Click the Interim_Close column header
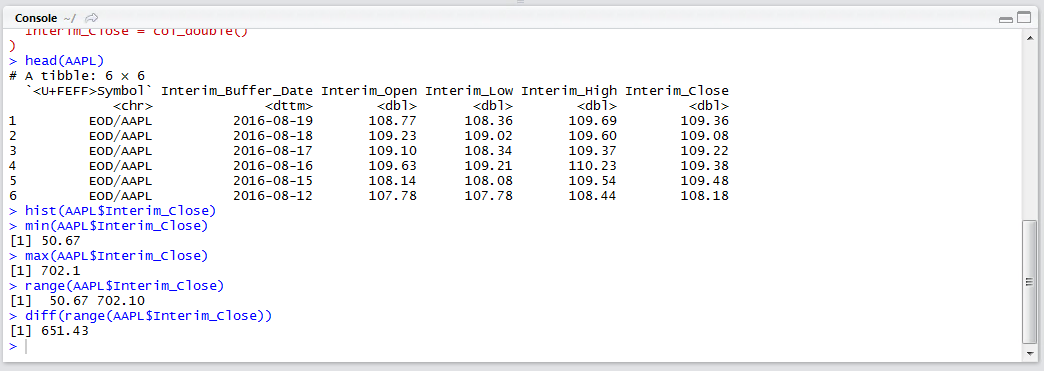 click(x=677, y=91)
